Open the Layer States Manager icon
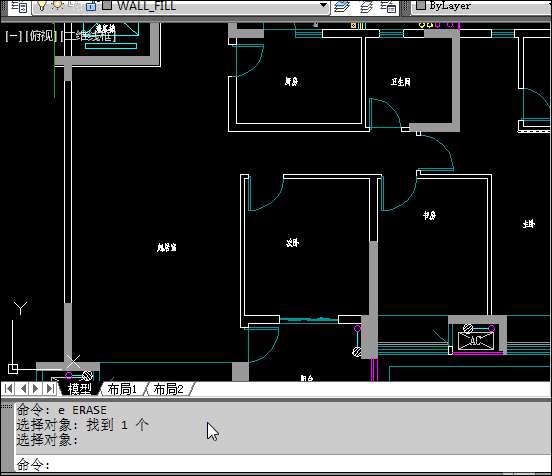This screenshot has width=552, height=476. pyautogui.click(x=388, y=6)
